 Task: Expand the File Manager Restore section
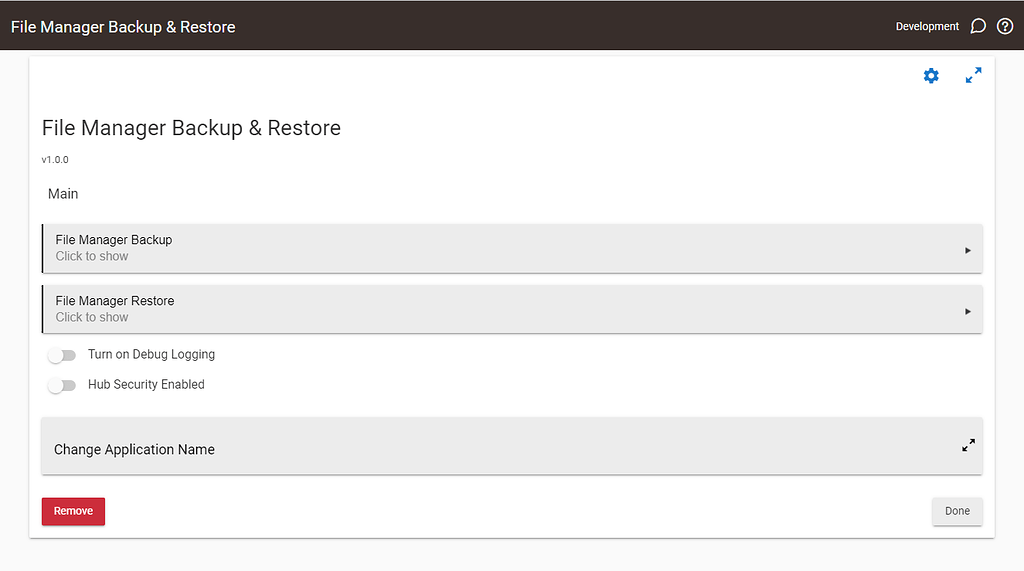(x=500, y=309)
